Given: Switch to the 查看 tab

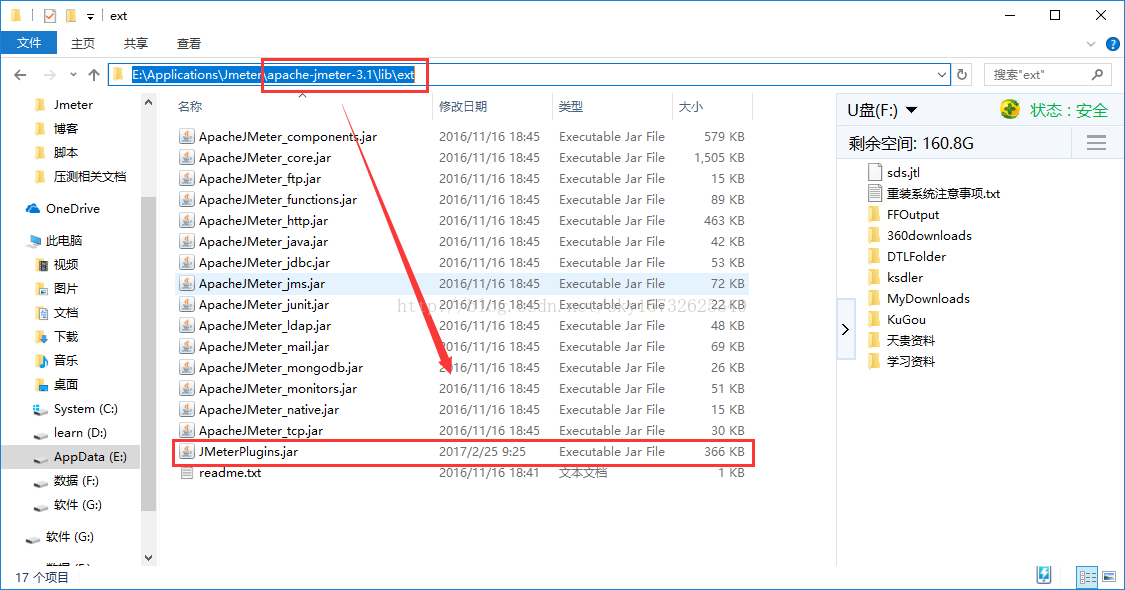Looking at the screenshot, I should pyautogui.click(x=189, y=44).
